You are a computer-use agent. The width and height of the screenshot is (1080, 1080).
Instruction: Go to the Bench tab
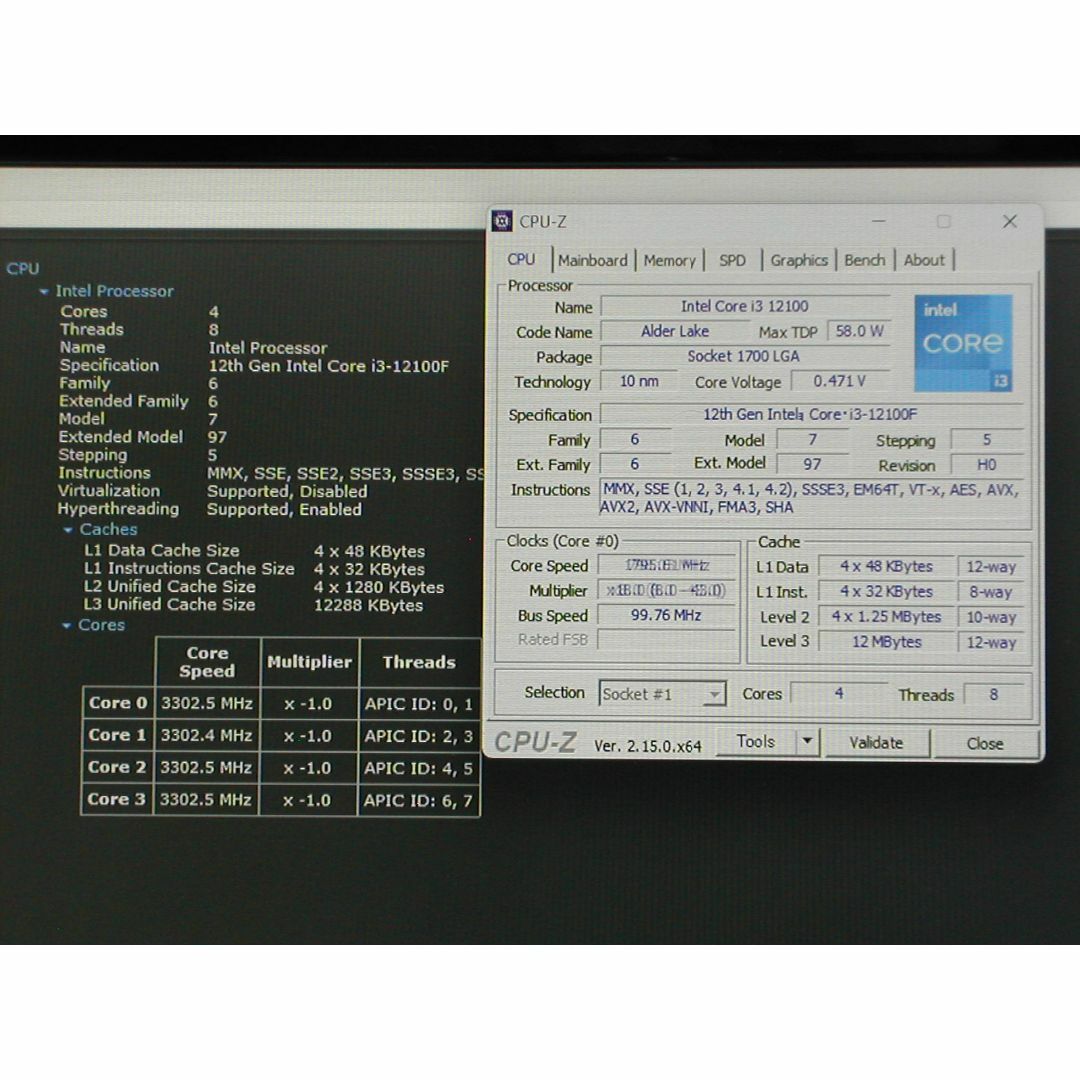tap(864, 260)
